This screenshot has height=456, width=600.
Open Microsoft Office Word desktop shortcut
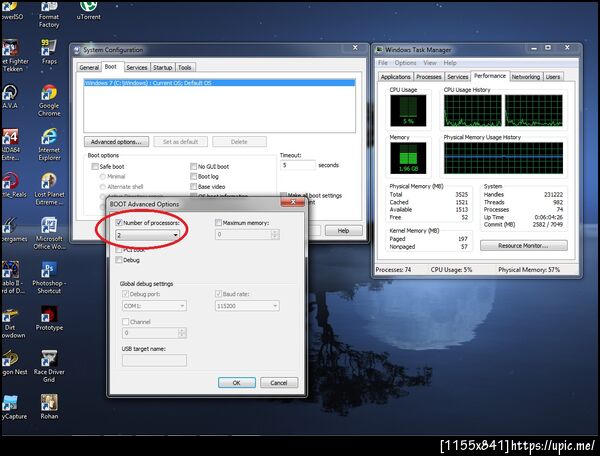click(x=49, y=233)
